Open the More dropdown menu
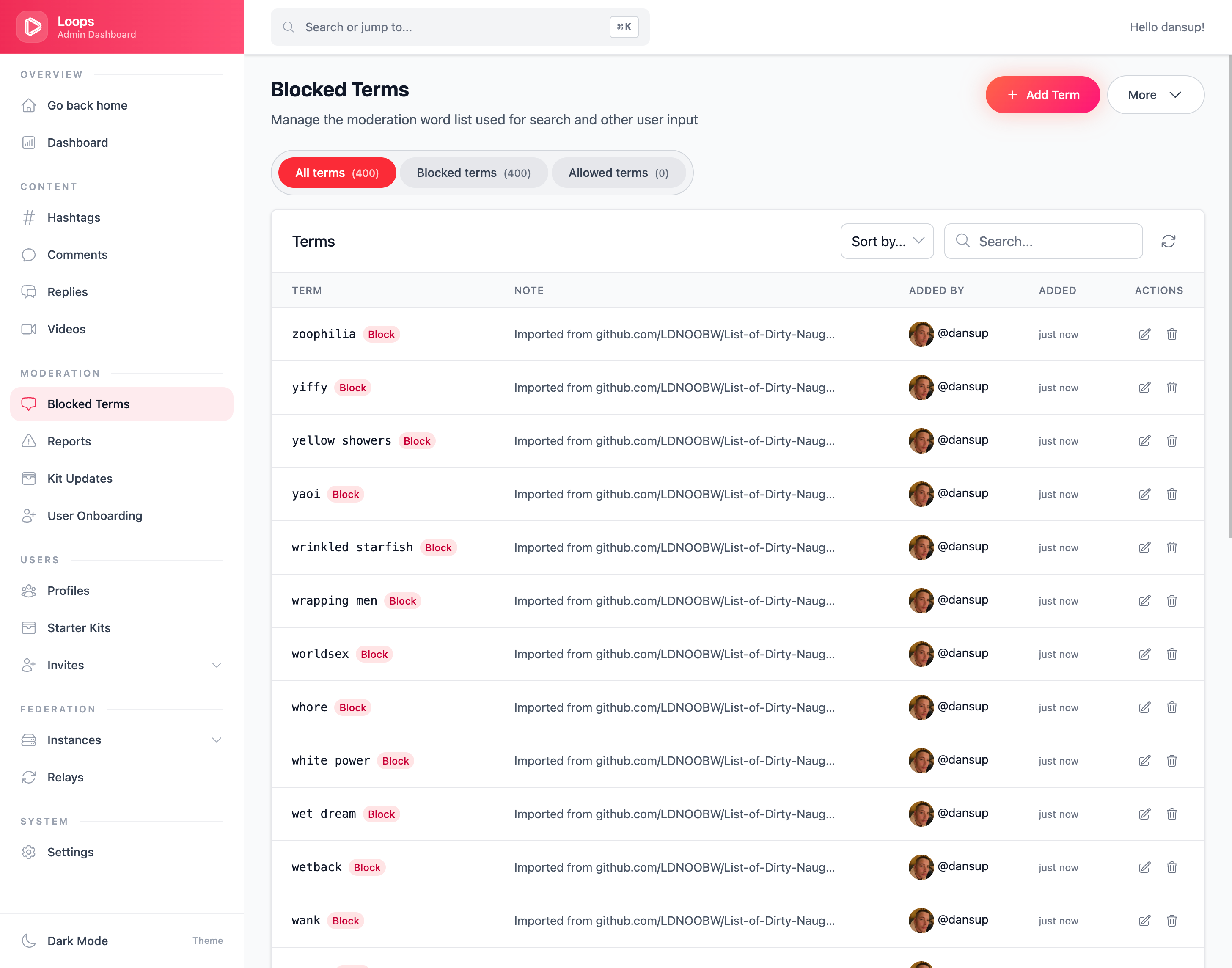The height and width of the screenshot is (968, 1232). click(1155, 95)
